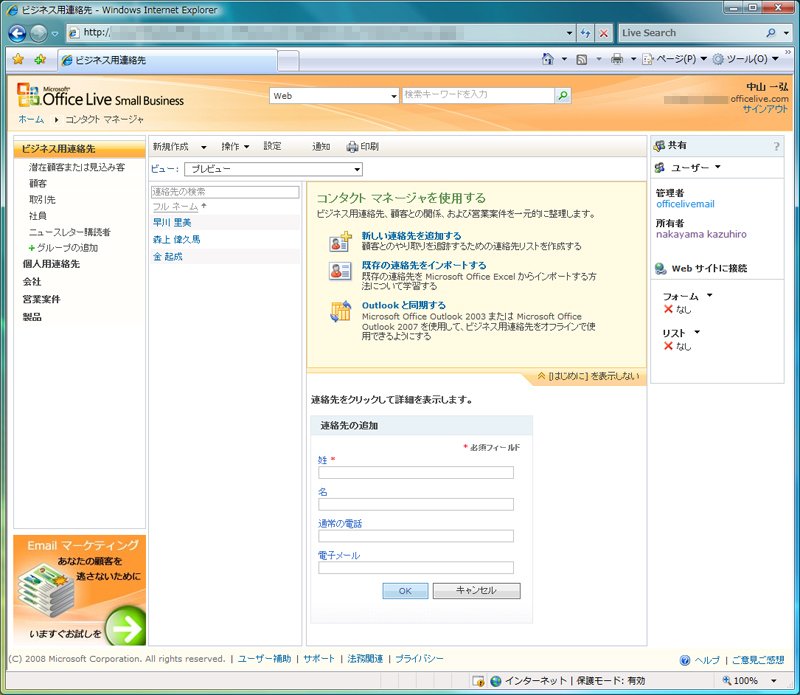Click the 電子メール input field

[x=416, y=567]
